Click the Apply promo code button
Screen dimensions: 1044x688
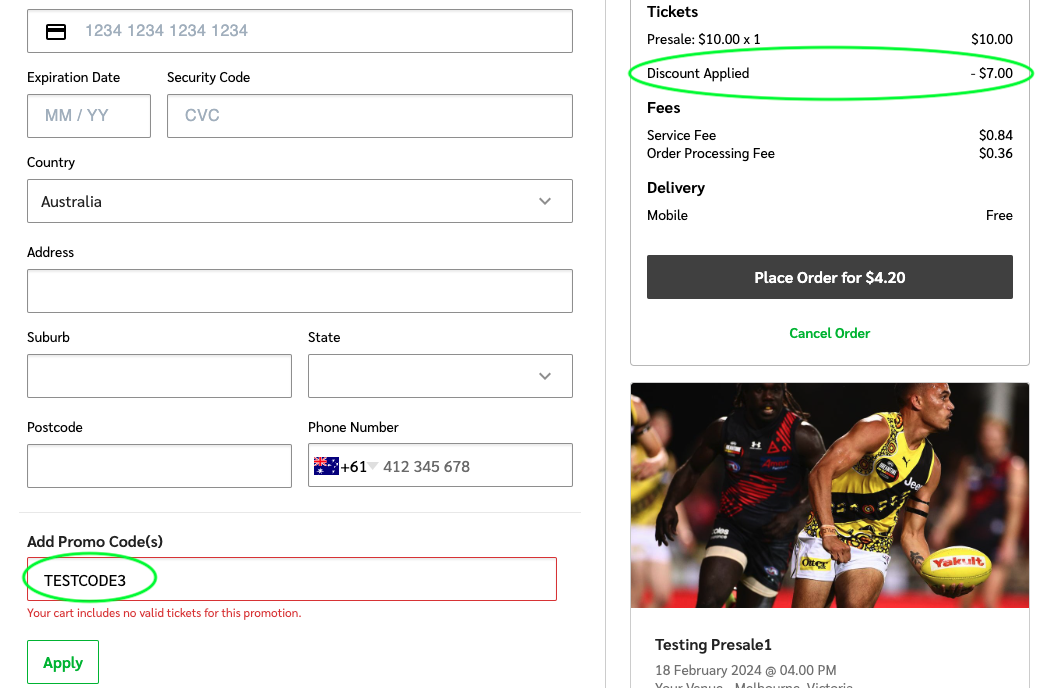click(63, 662)
